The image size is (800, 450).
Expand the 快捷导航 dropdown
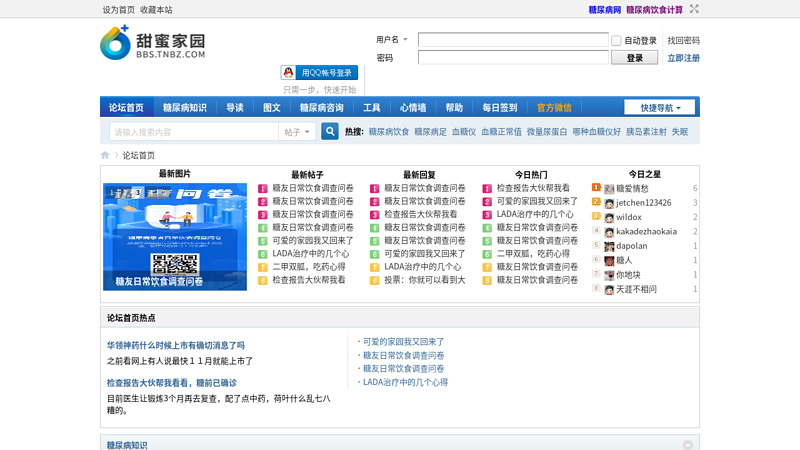pos(660,108)
